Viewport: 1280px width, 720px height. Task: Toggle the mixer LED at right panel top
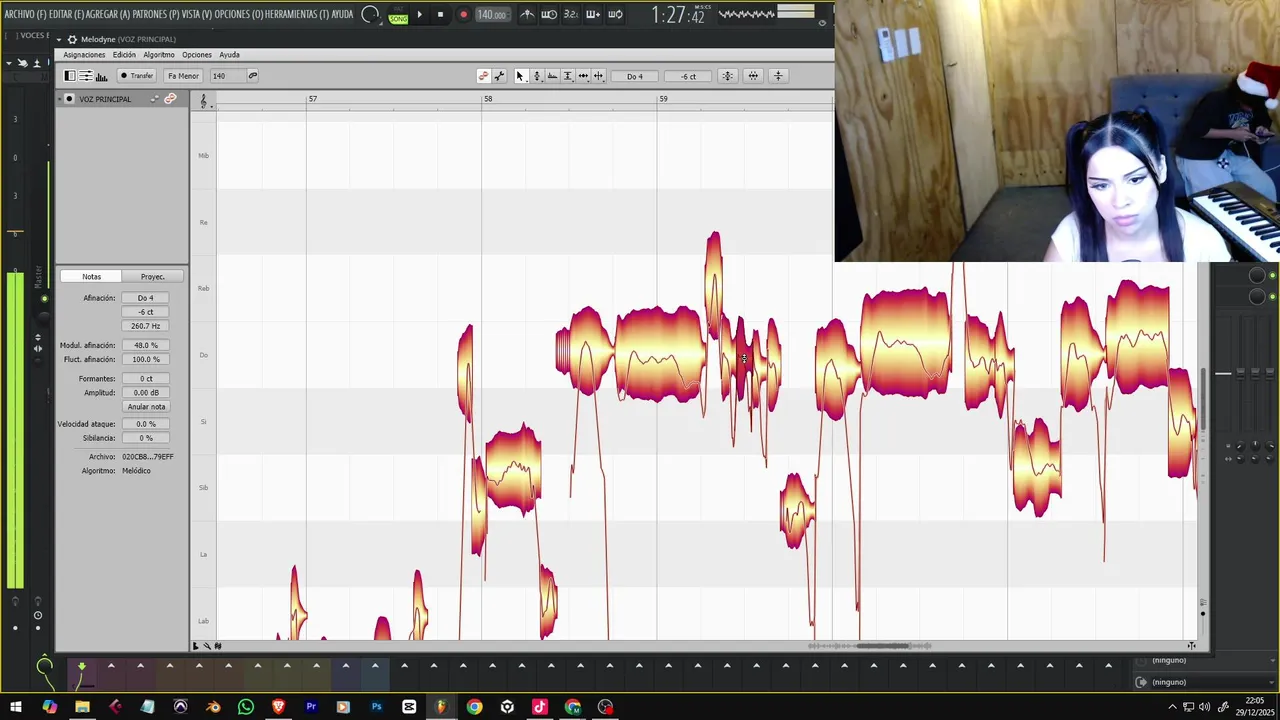click(x=1273, y=275)
